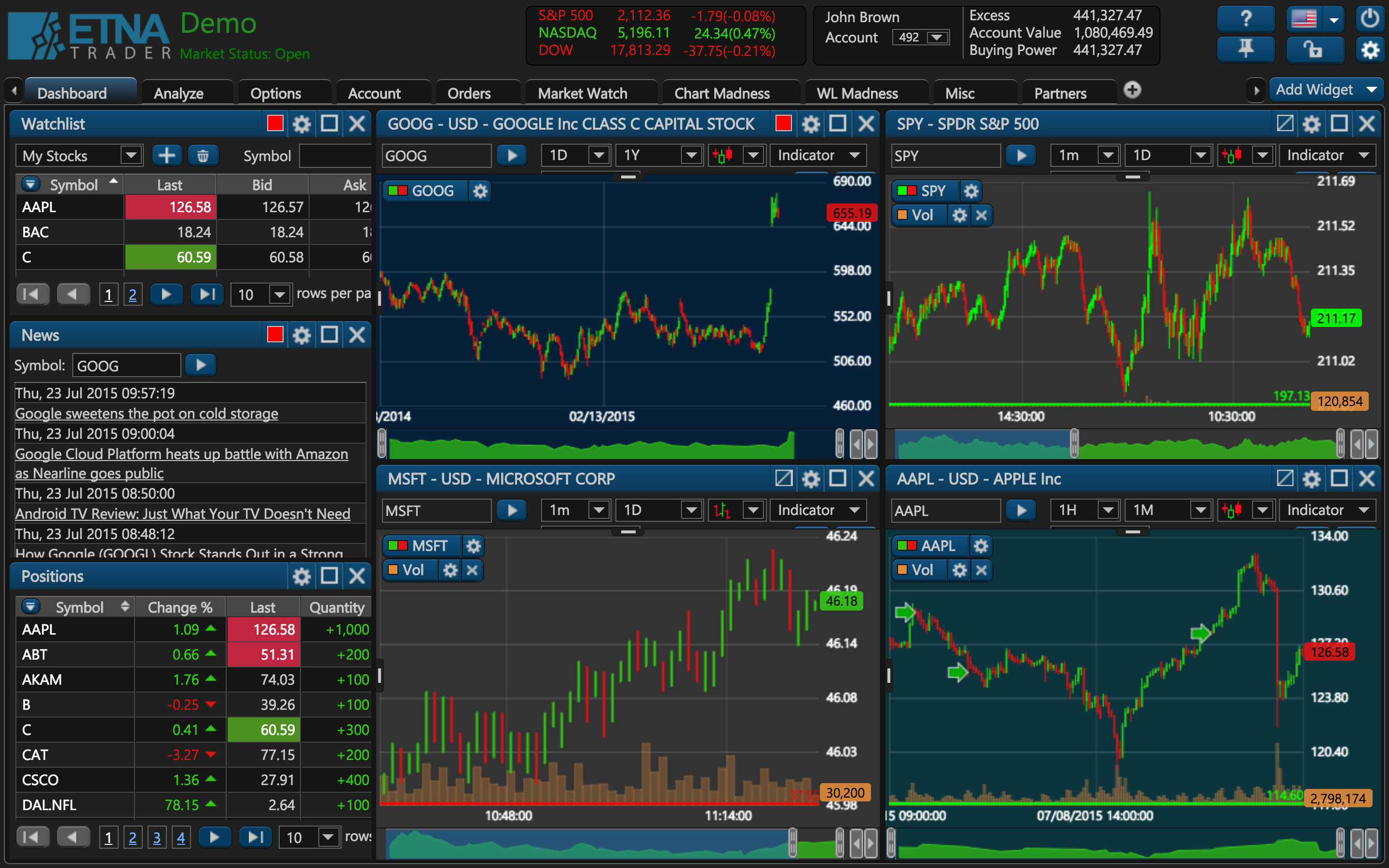The height and width of the screenshot is (868, 1389).
Task: Open AAPL chart series settings gear
Action: tap(981, 545)
